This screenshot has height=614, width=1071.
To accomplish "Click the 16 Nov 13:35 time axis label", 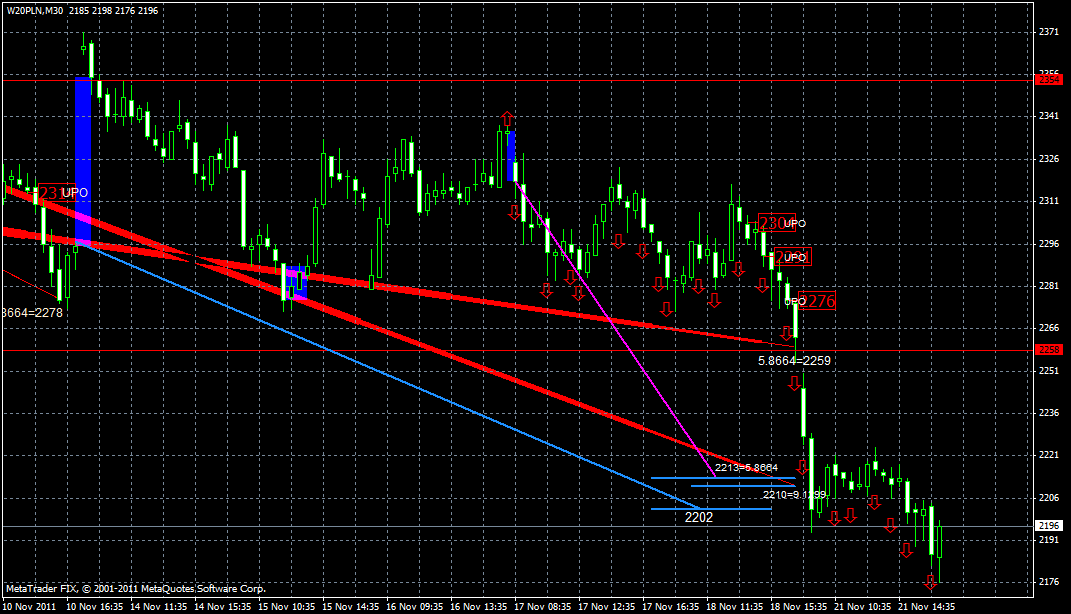I will click(x=479, y=606).
